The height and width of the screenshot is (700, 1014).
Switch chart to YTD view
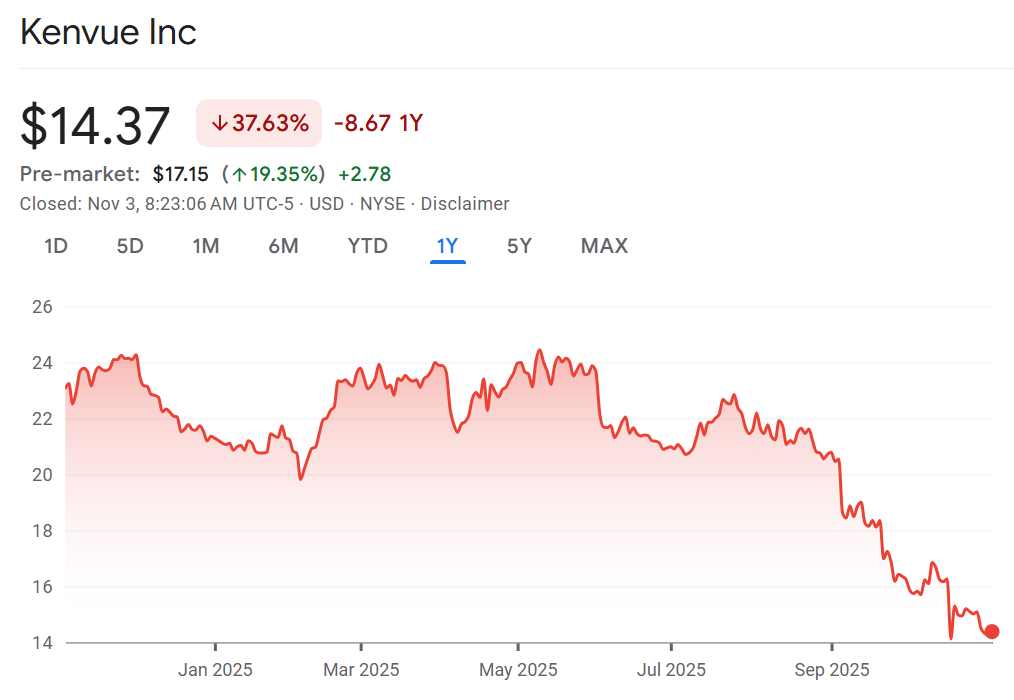[367, 246]
